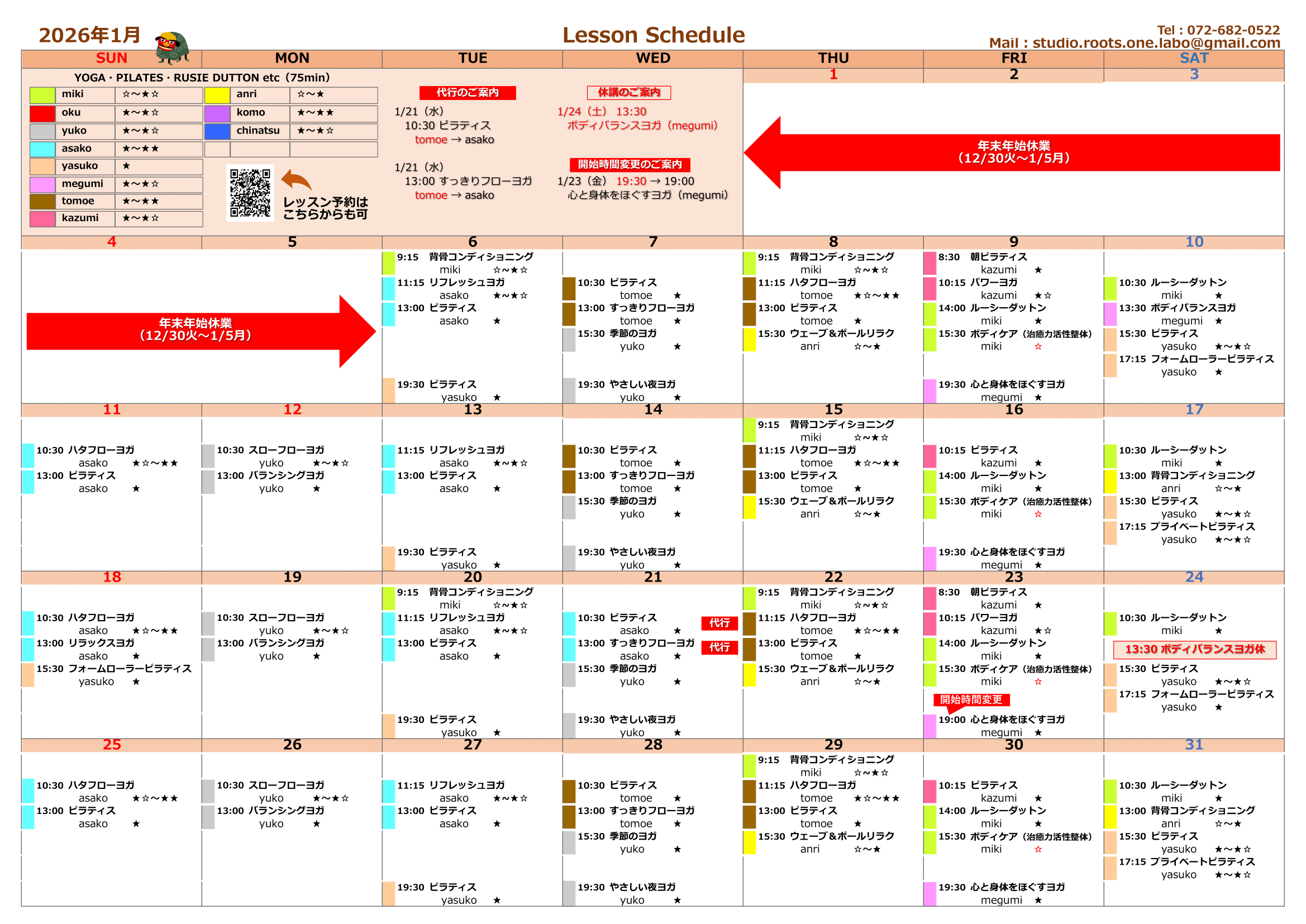Click the 代行 badge beside 13:00 すっきりフローヨガ
This screenshot has height=924, width=1306.
pos(719,647)
